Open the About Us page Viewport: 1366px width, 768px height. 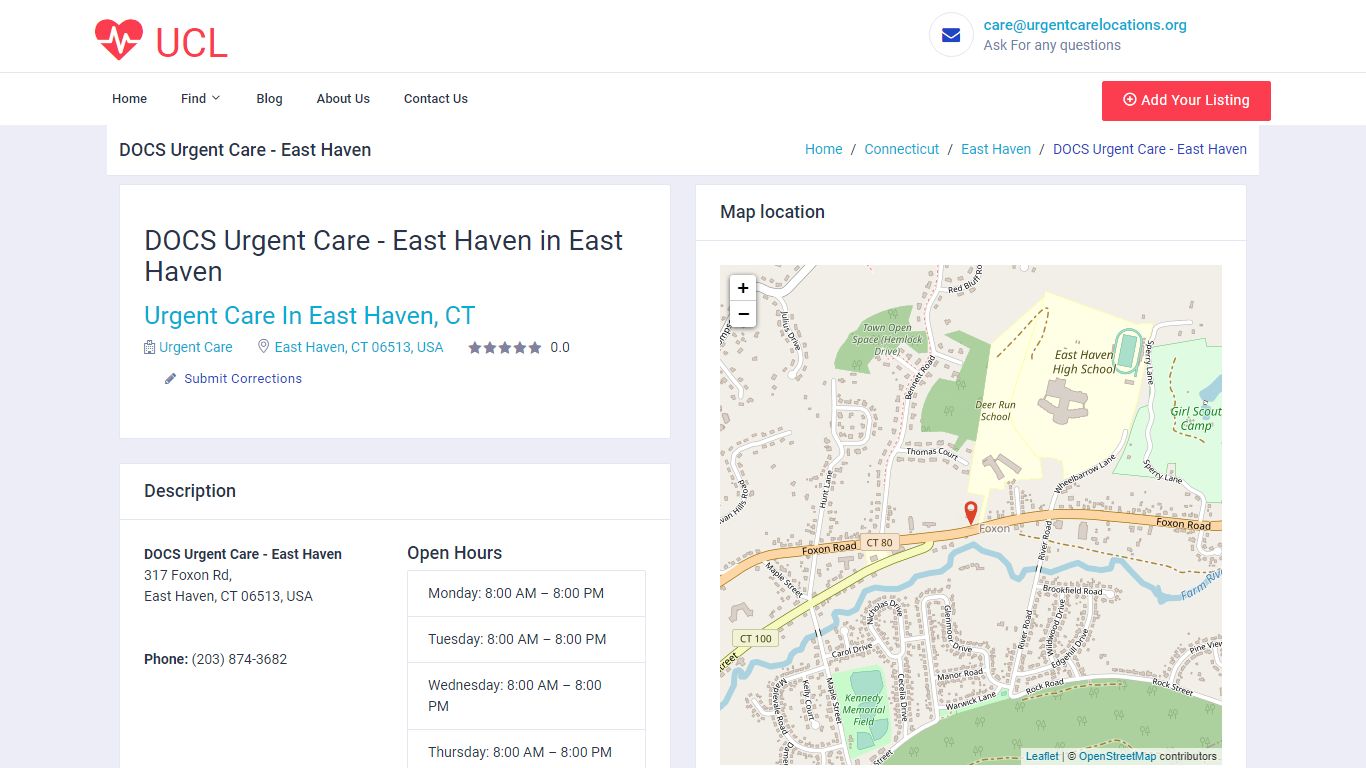[x=343, y=99]
